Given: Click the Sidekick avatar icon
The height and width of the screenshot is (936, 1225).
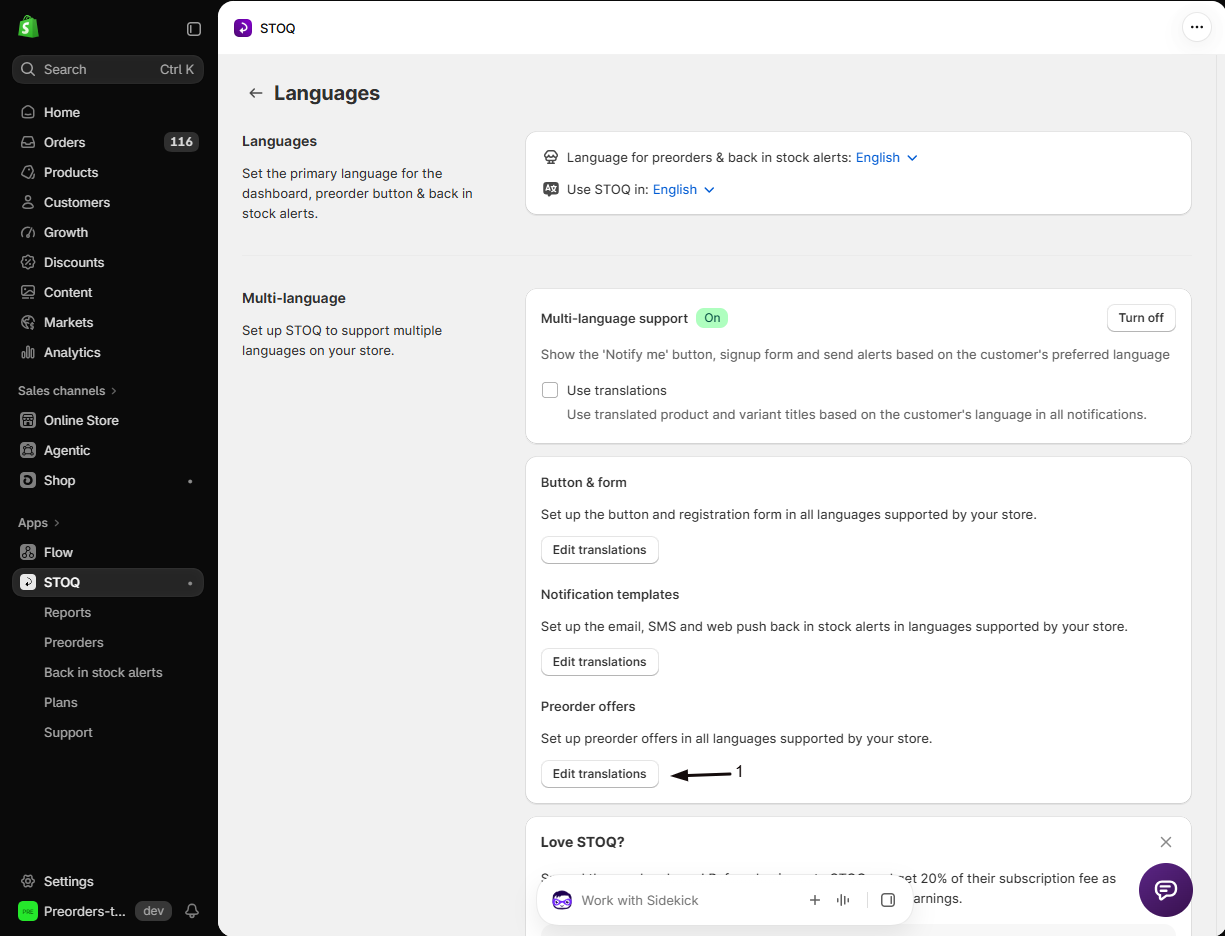Looking at the screenshot, I should pyautogui.click(x=562, y=900).
